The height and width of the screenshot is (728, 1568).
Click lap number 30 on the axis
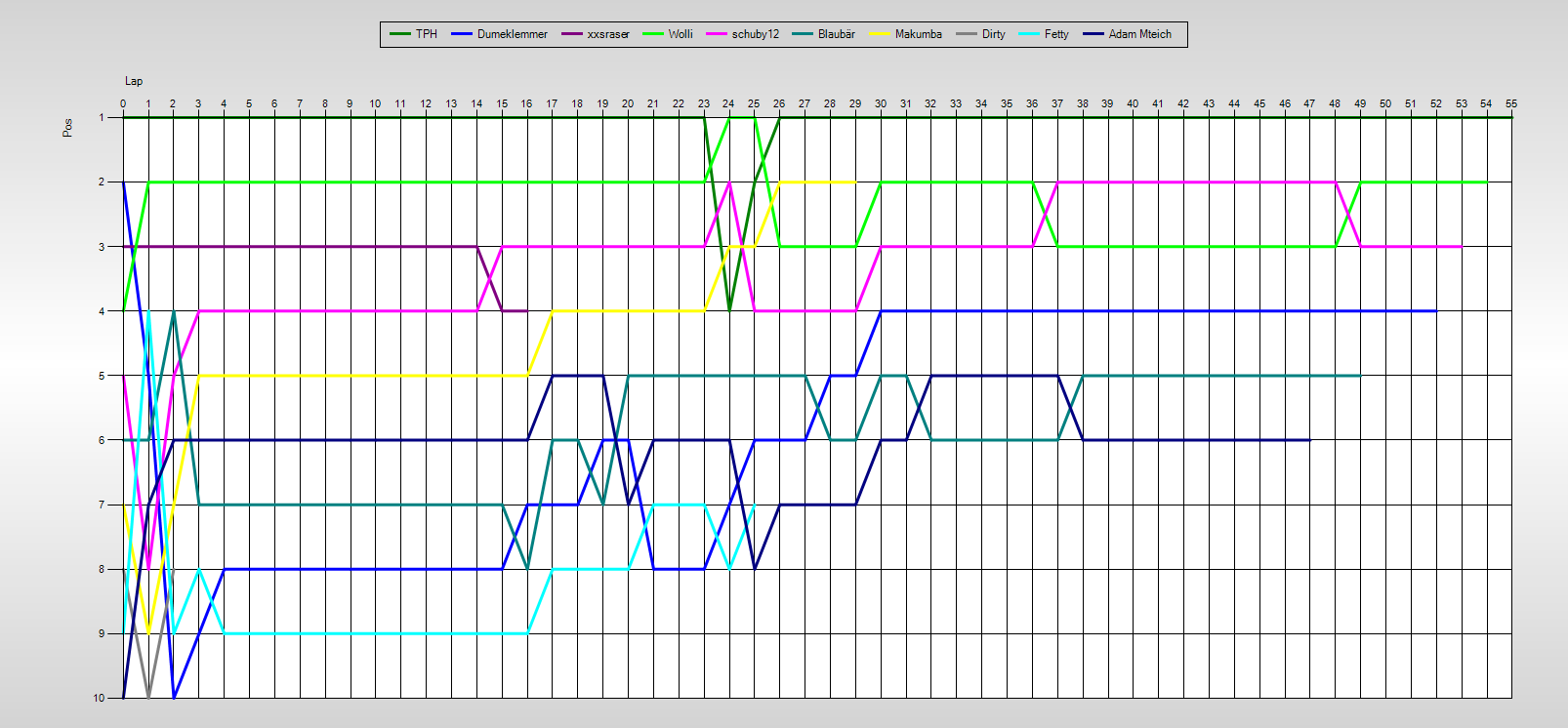881,103
